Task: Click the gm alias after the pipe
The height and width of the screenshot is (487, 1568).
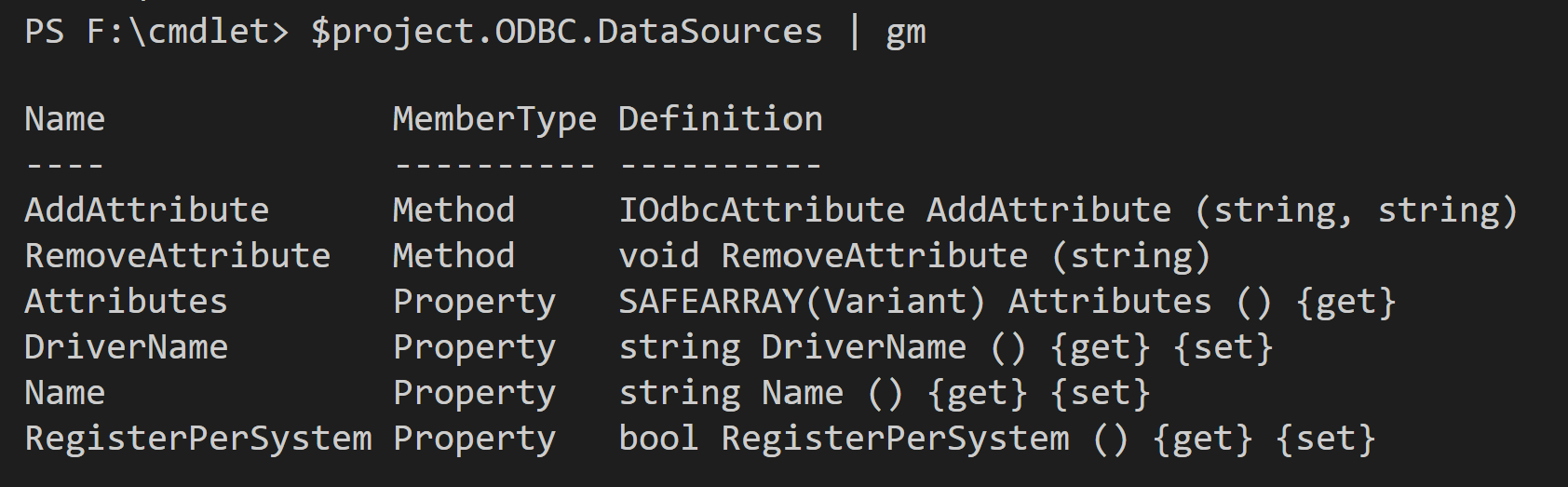Action: point(905,34)
